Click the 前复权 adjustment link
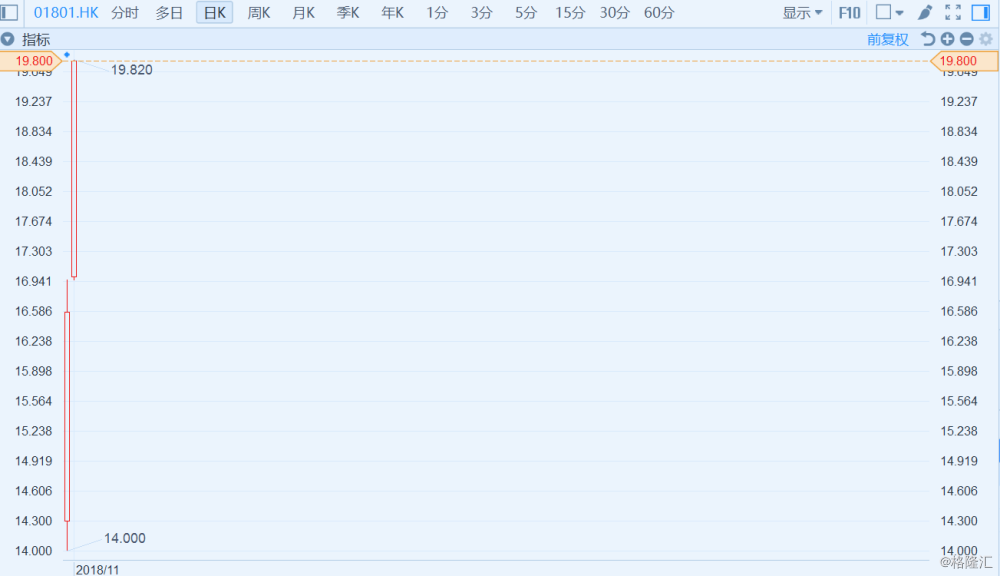This screenshot has height=576, width=1000. point(887,40)
